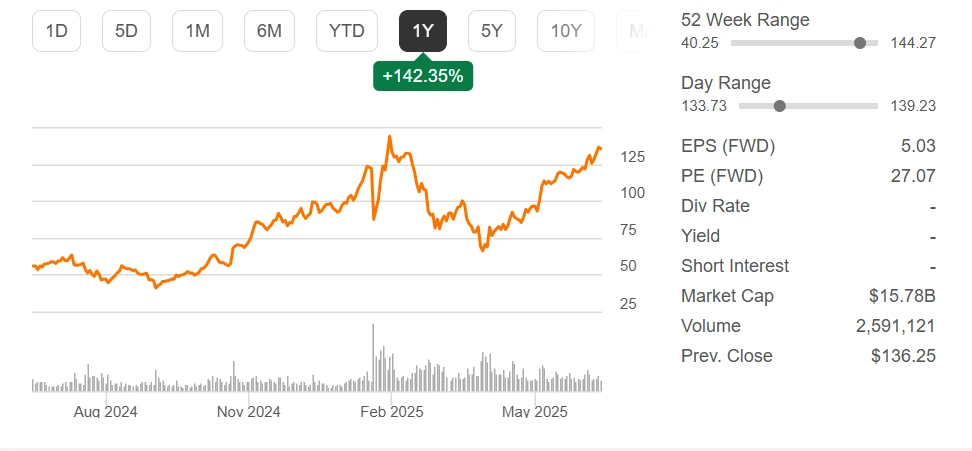The height and width of the screenshot is (451, 972).
Task: Switch chart to 5D range
Action: click(126, 31)
